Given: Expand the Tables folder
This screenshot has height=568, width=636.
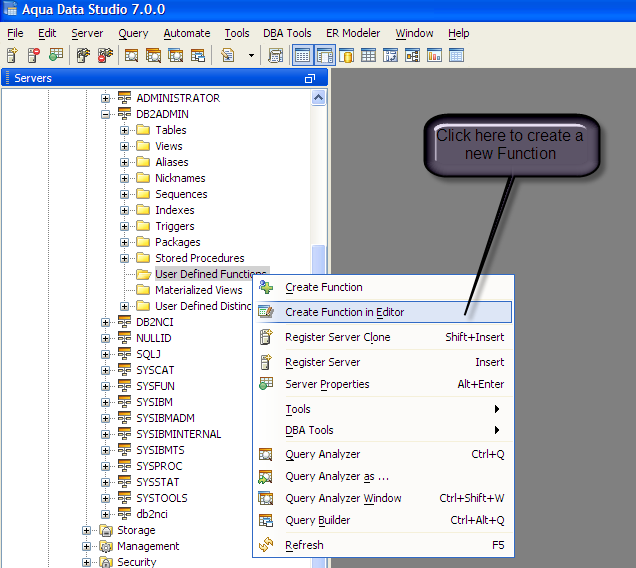Looking at the screenshot, I should click(x=125, y=131).
